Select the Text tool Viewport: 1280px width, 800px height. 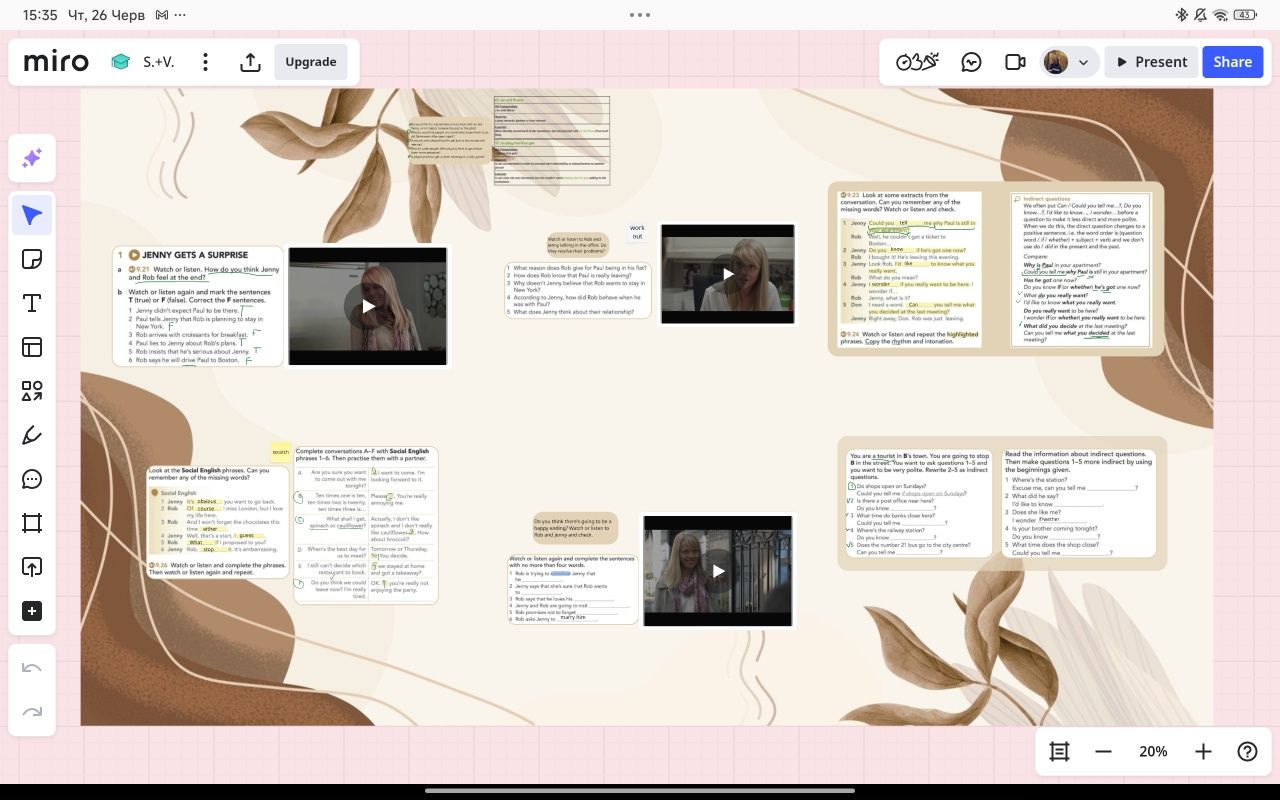pyautogui.click(x=32, y=303)
